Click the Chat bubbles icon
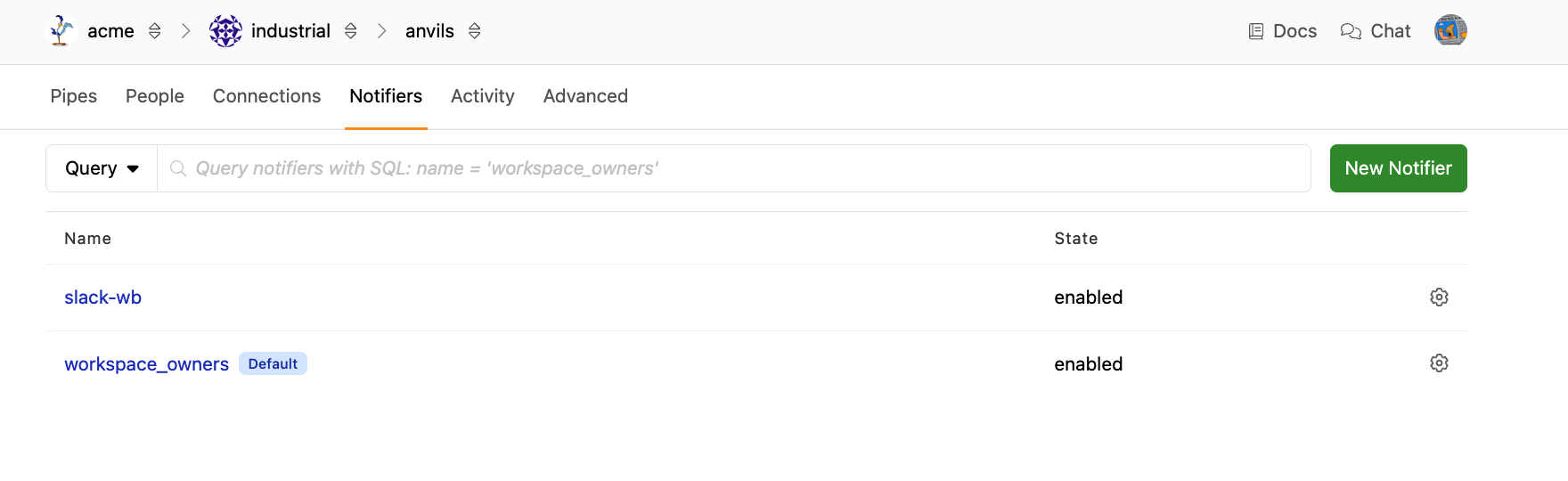 [x=1351, y=31]
